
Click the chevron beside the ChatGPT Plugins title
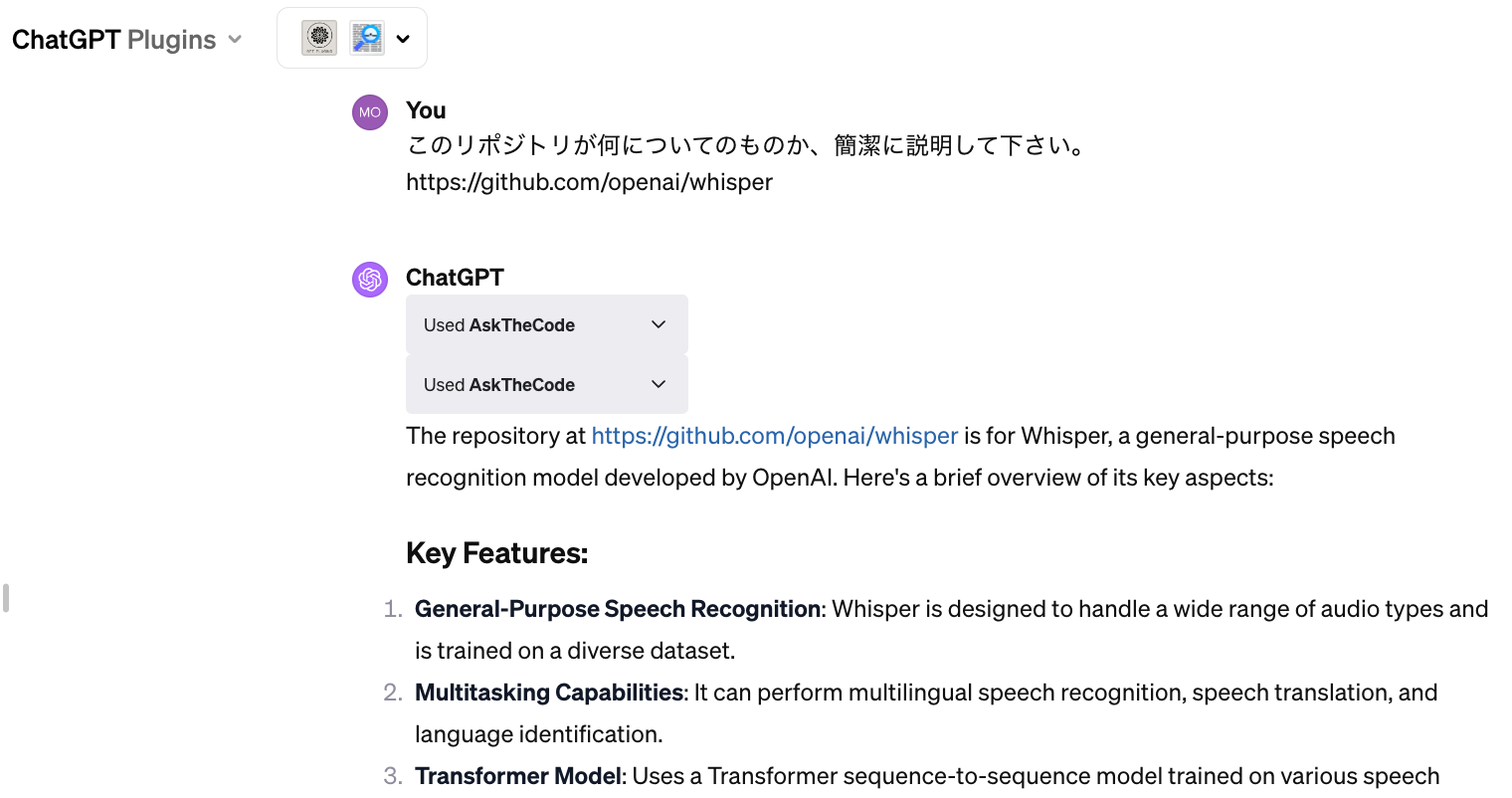pos(235,40)
